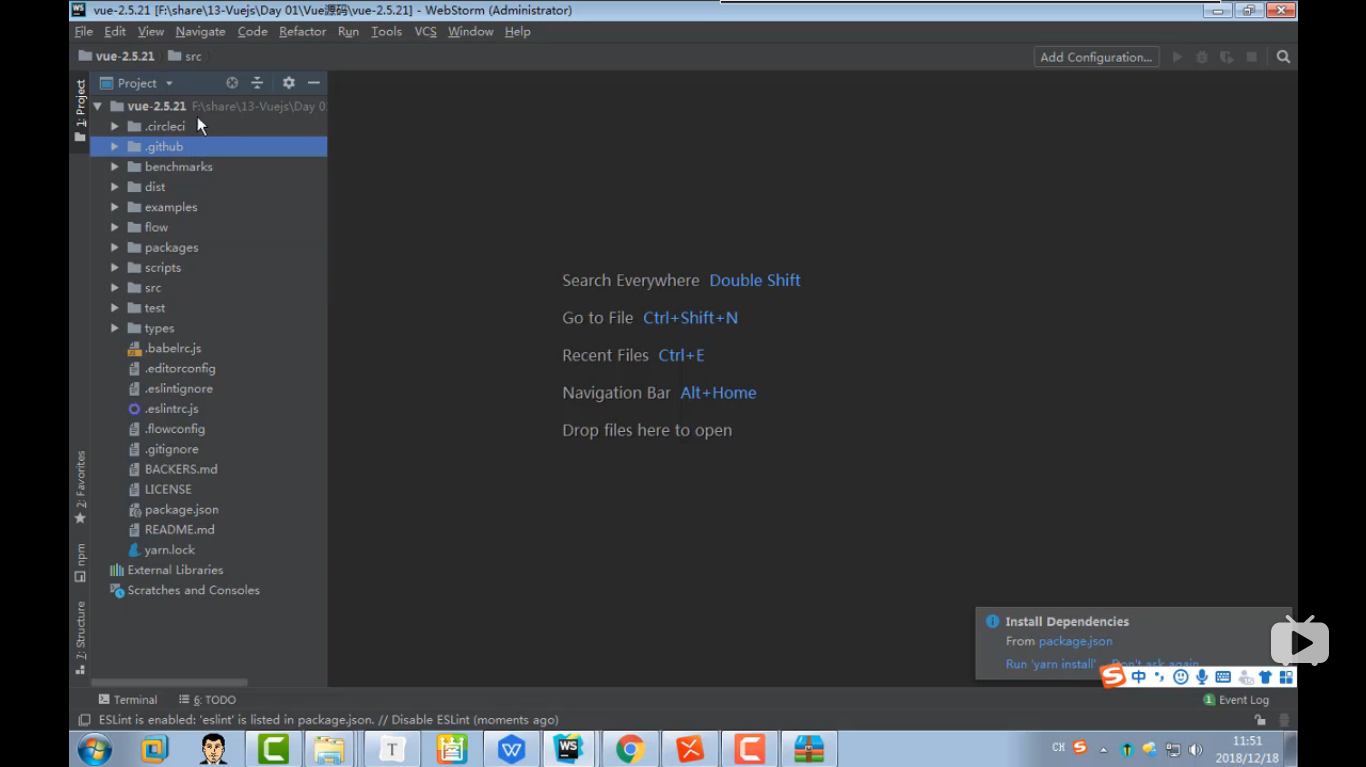
Task: Click the ESLint status bar icon at left
Action: pyautogui.click(x=84, y=720)
